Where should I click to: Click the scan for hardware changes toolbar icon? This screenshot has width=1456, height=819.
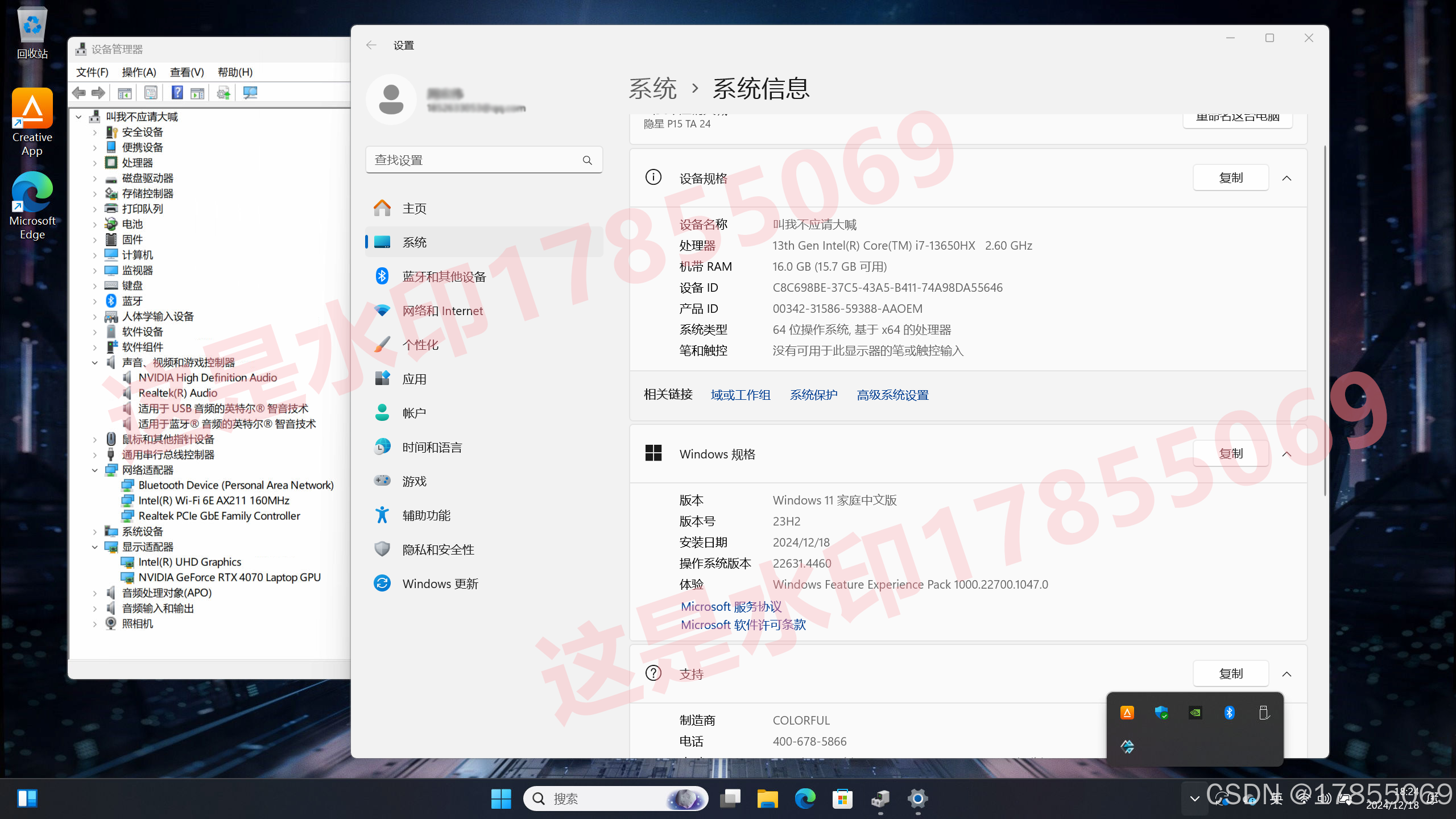250,93
